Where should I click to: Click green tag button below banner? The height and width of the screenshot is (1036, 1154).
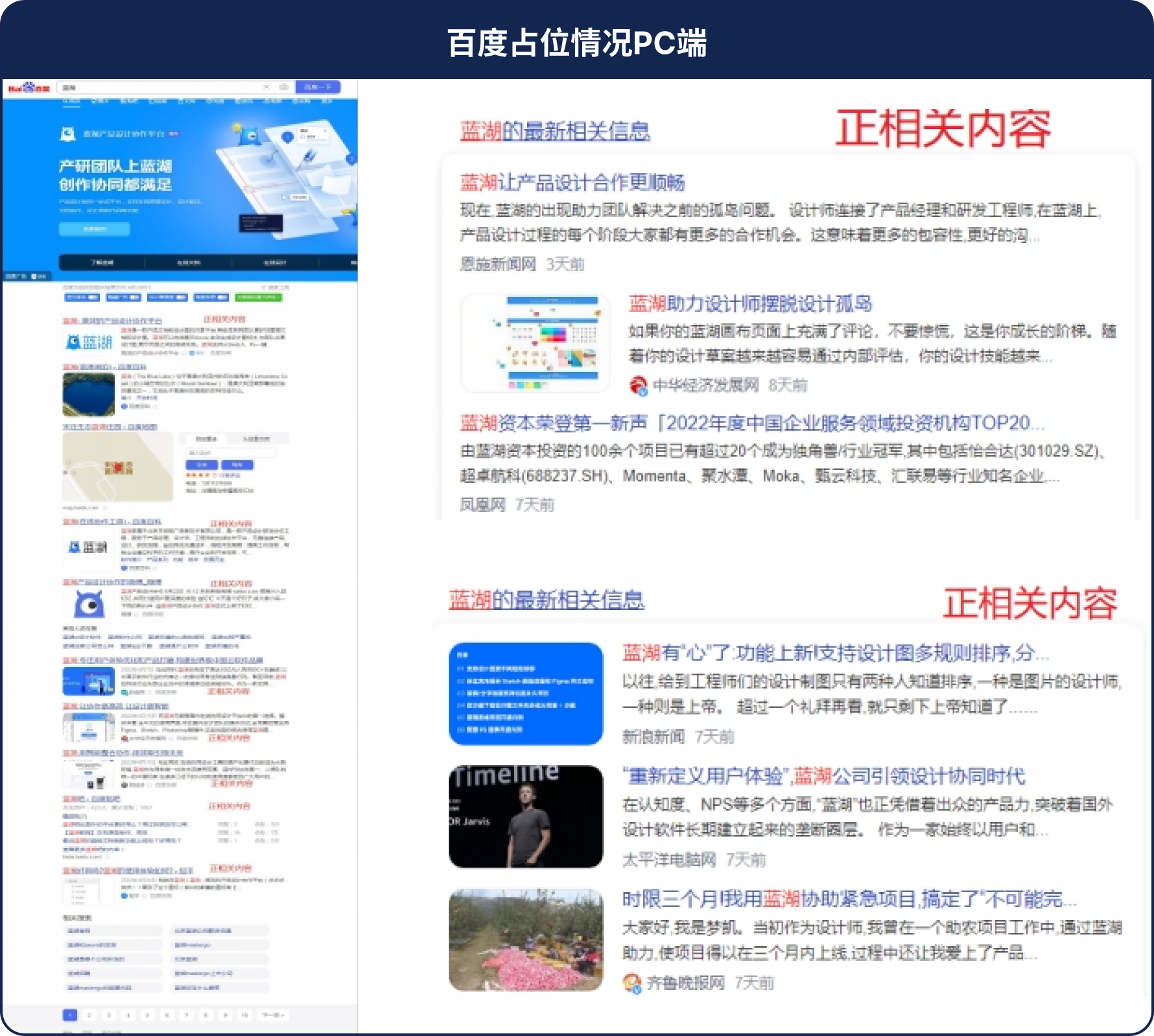coord(259,298)
